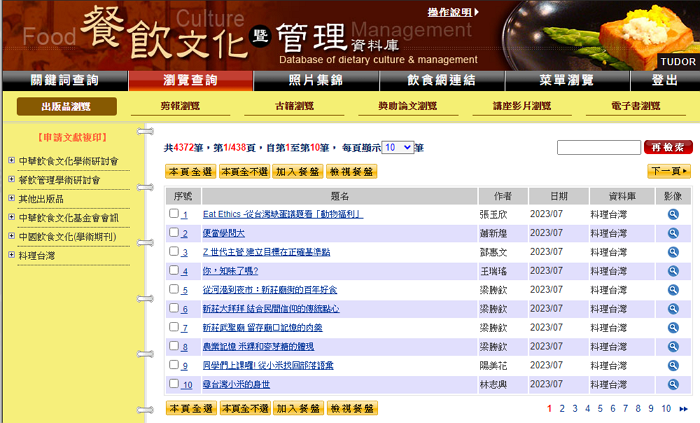
Task: Check the box for row 4
Action: tap(174, 270)
